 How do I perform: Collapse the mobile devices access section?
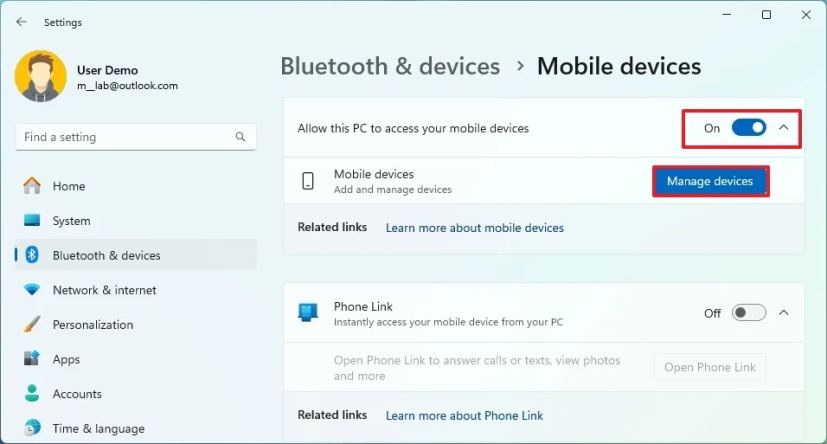784,128
